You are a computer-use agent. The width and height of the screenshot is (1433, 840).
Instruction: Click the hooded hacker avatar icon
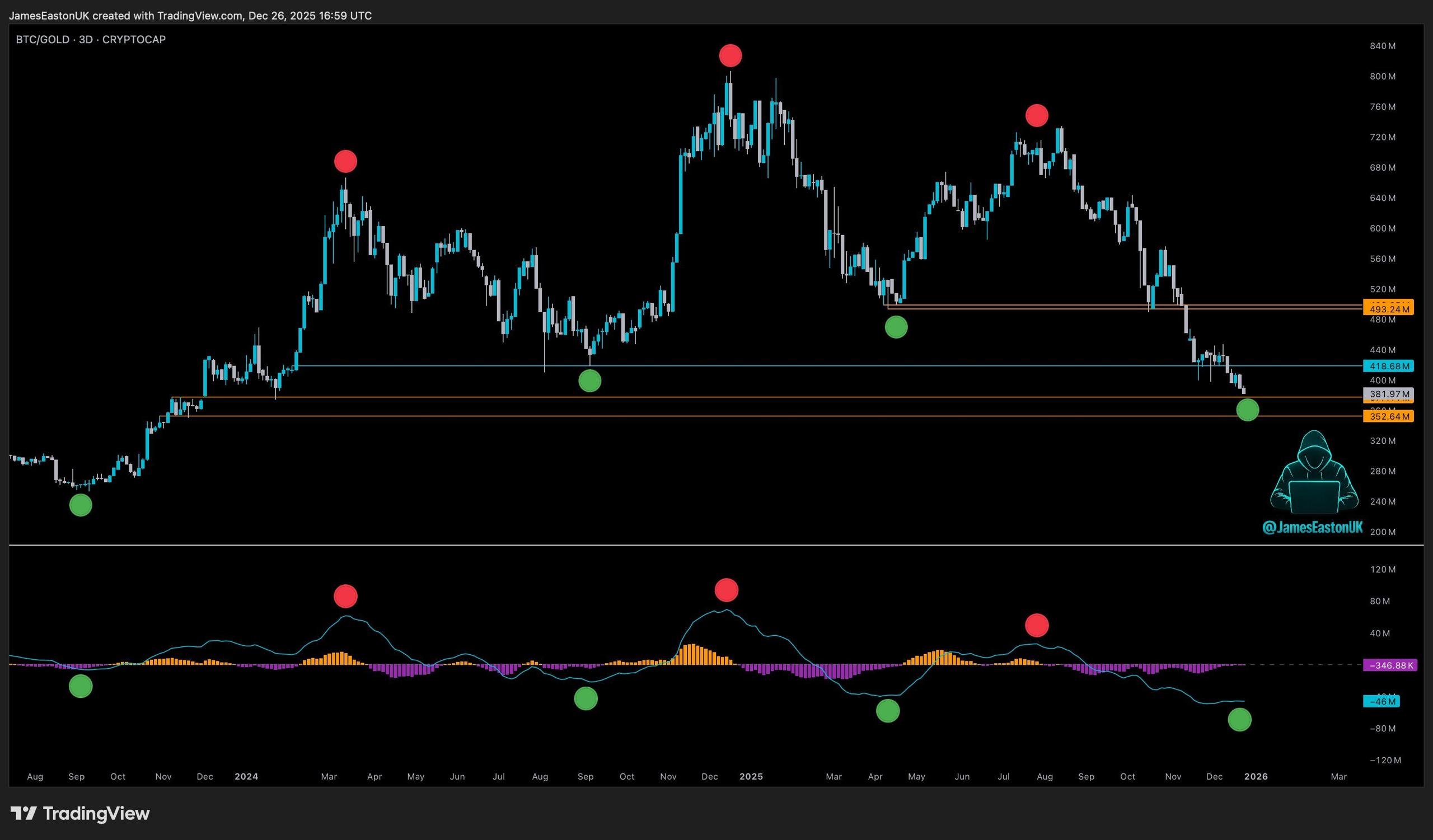pyautogui.click(x=1314, y=473)
